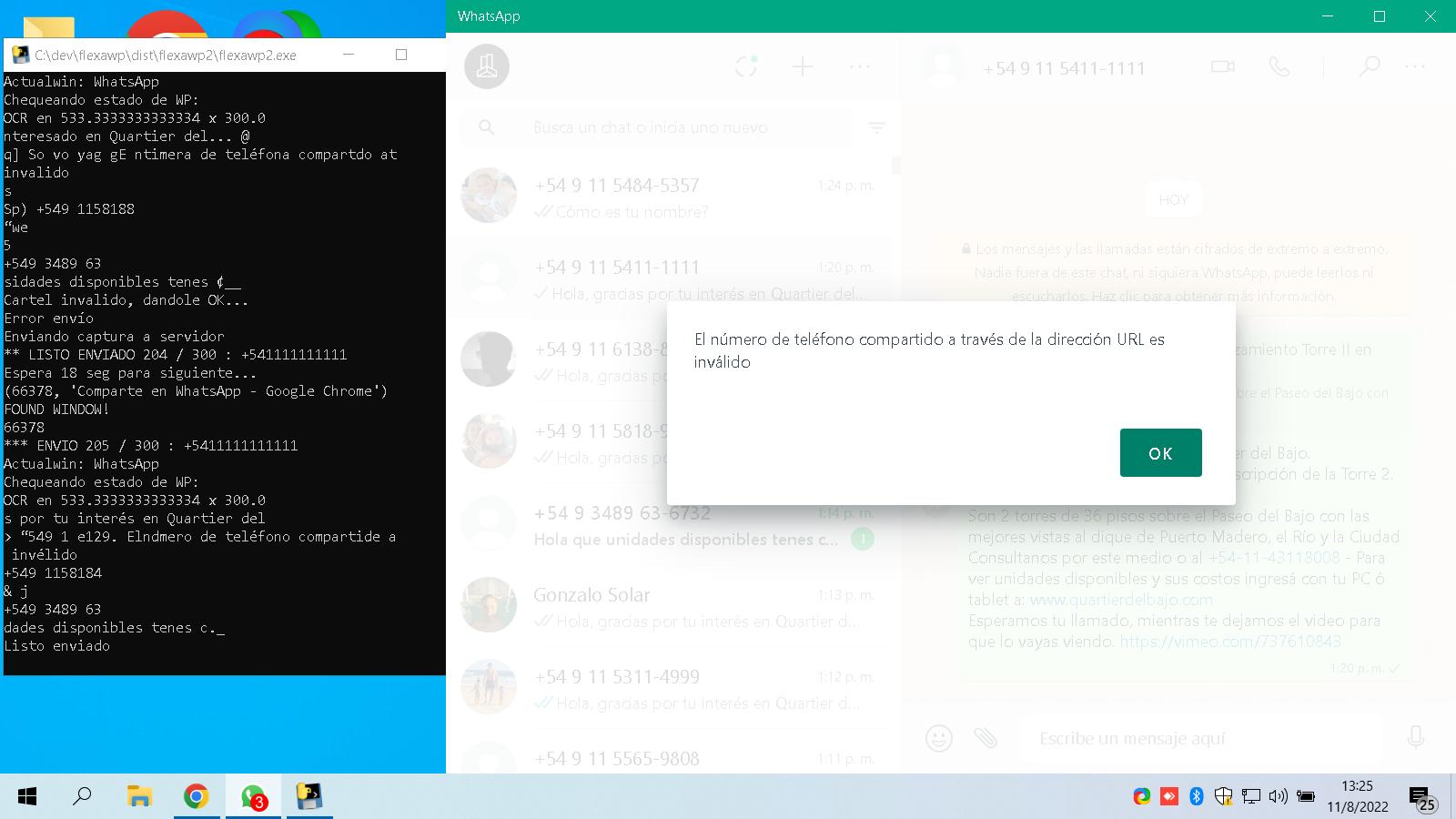Open the emoji picker

tap(938, 737)
